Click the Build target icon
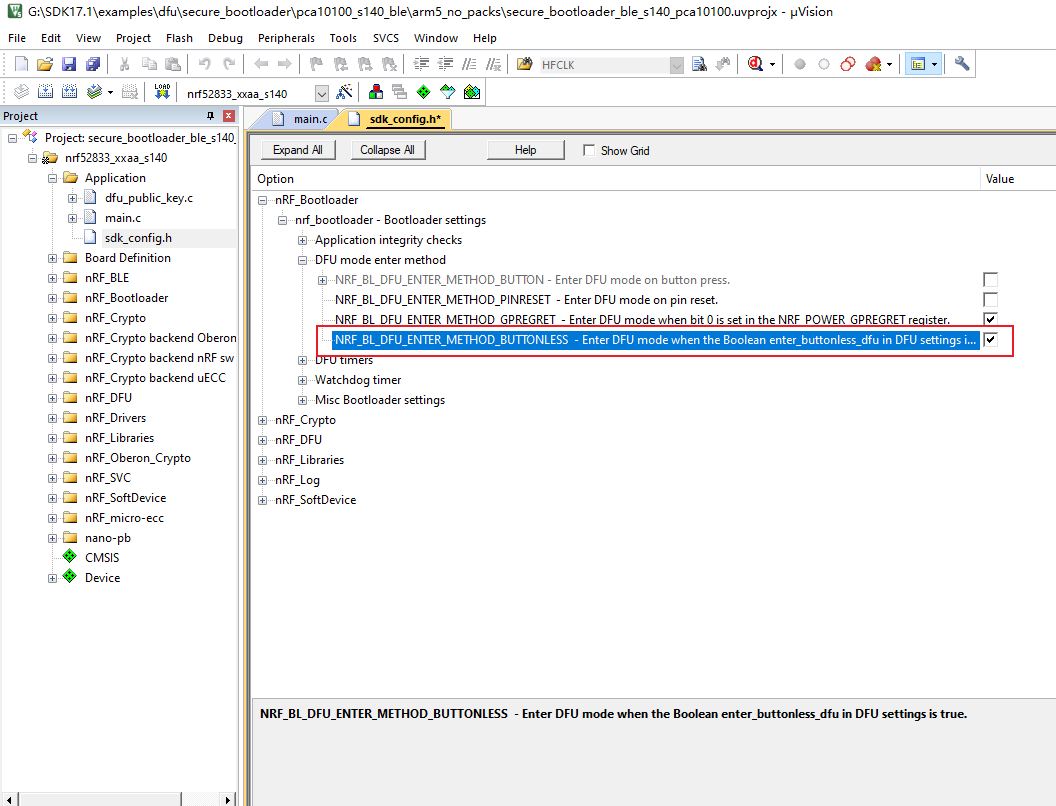 45,92
